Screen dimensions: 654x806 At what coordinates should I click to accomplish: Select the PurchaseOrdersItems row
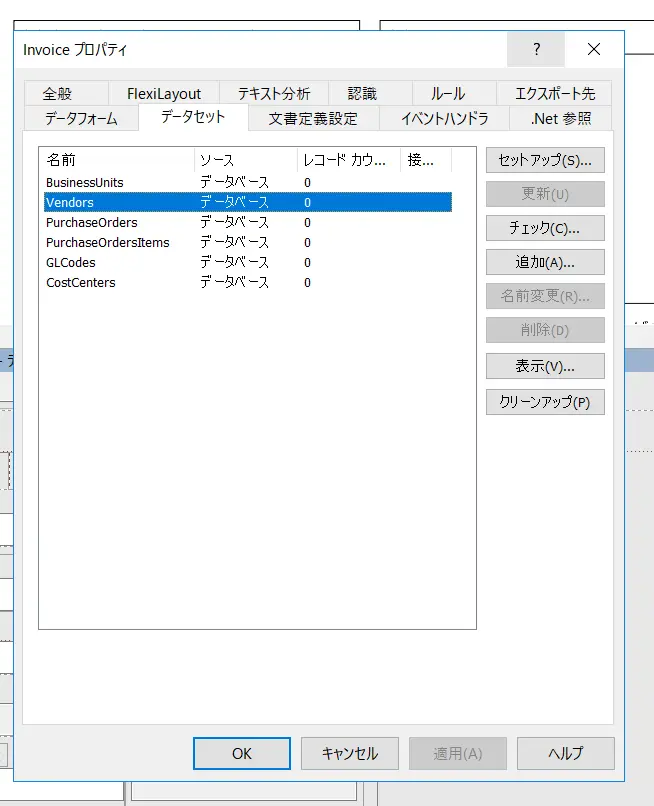(248, 243)
